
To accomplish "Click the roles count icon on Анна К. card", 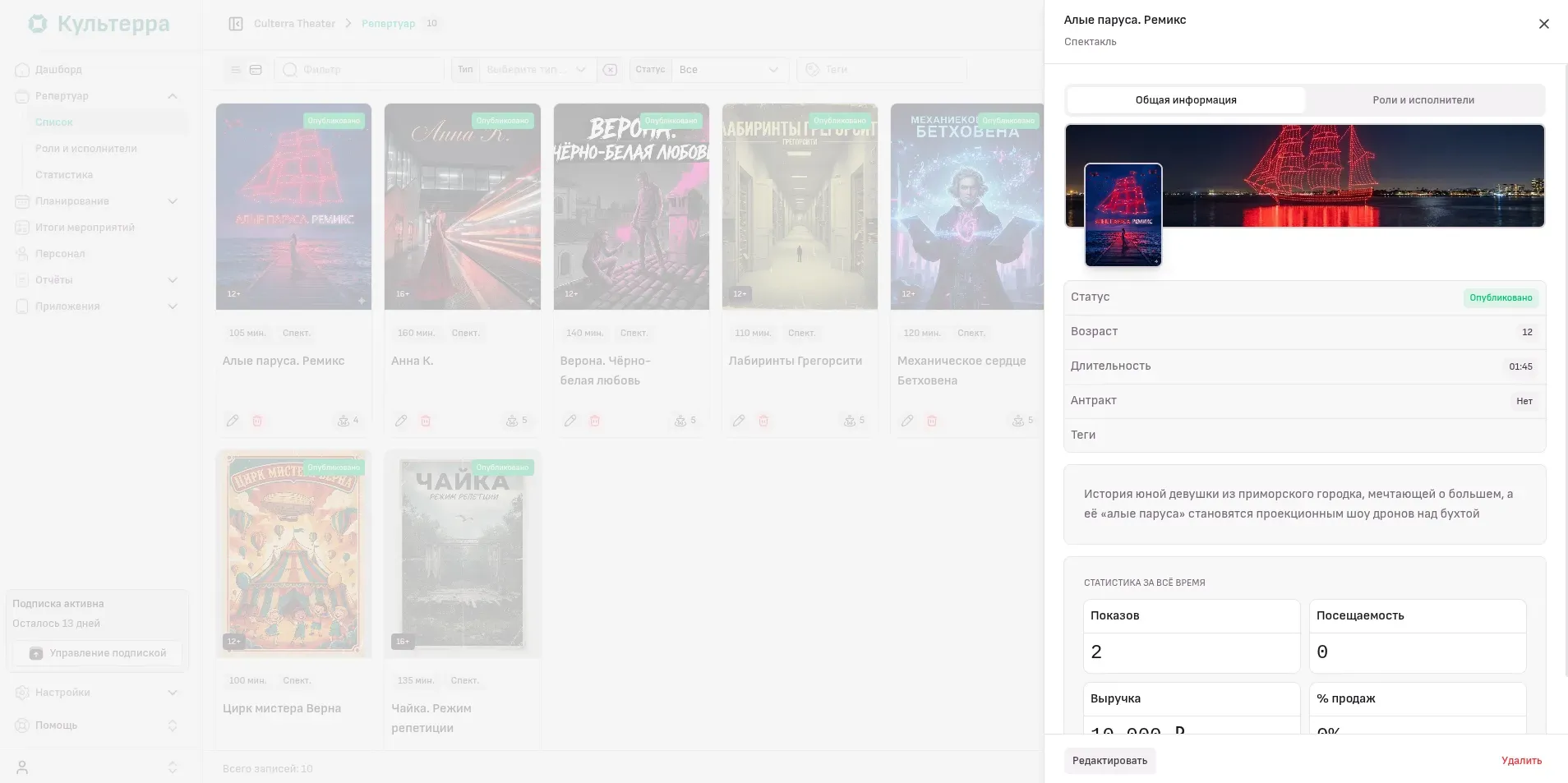I will (x=512, y=421).
